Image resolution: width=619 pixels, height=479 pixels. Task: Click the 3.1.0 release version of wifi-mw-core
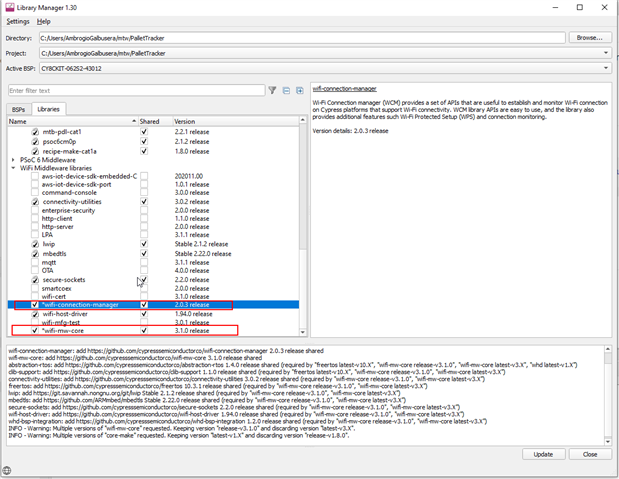click(x=192, y=331)
